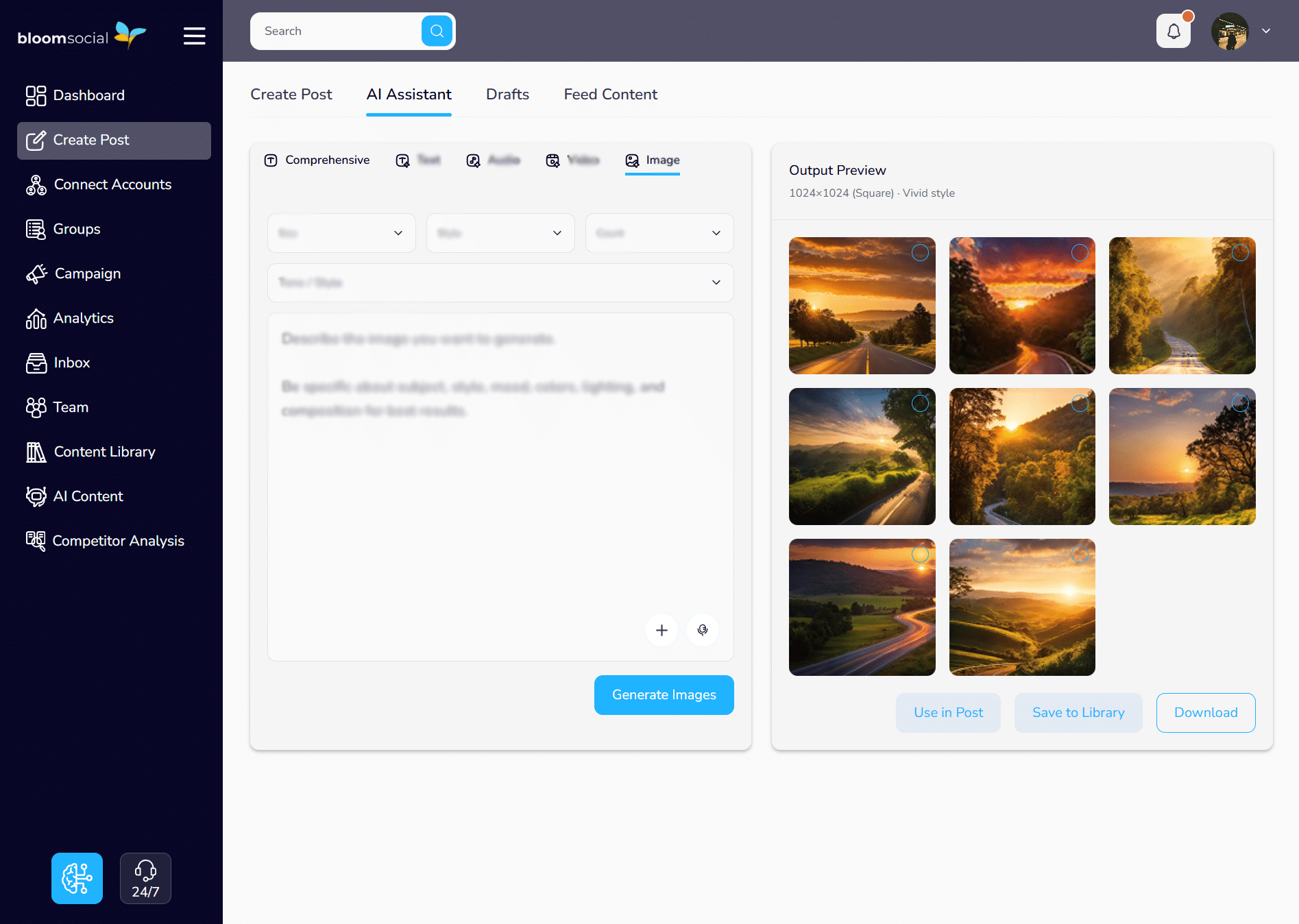
Task: Switch to the top Create Post tab
Action: (291, 95)
